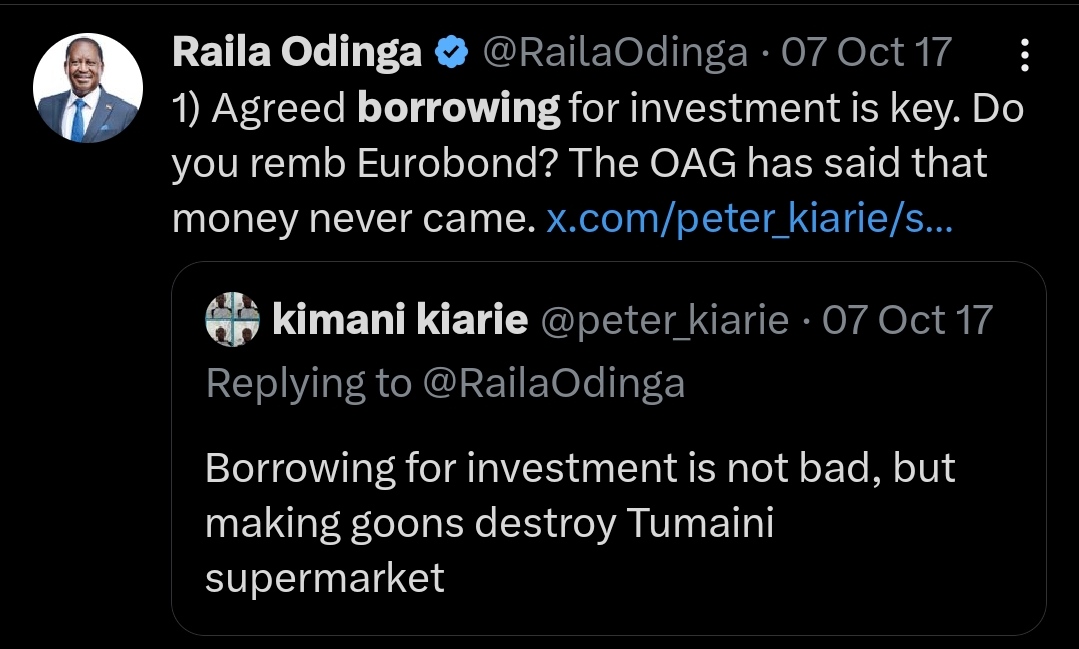The height and width of the screenshot is (649, 1079).
Task: Open the Raila Odinga display name
Action: 297,53
